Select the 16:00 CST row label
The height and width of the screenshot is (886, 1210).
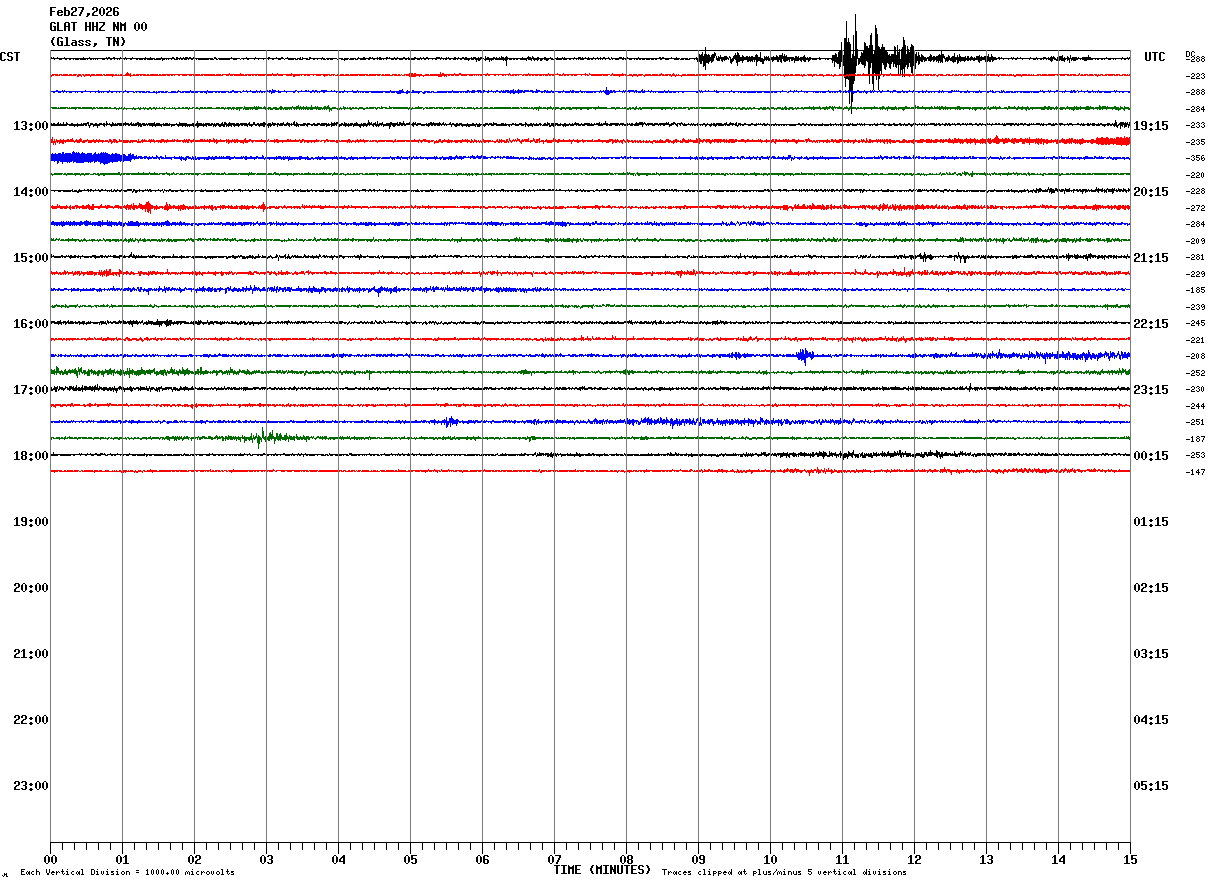click(31, 323)
